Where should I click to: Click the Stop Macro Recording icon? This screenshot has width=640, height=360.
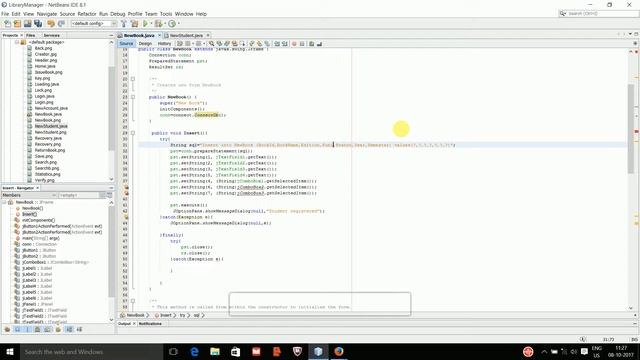302,44
